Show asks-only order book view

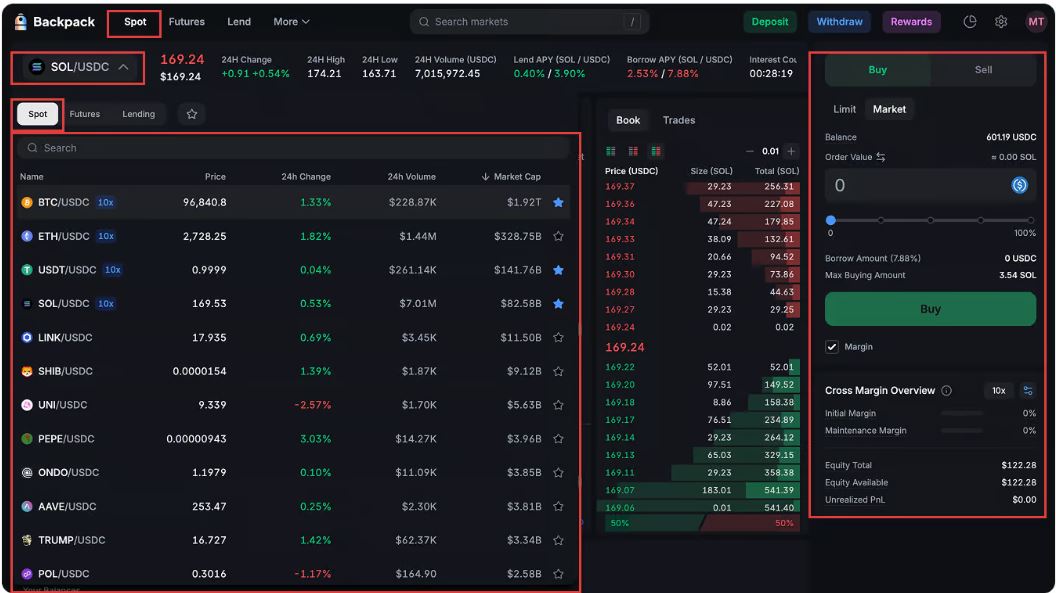tap(633, 151)
